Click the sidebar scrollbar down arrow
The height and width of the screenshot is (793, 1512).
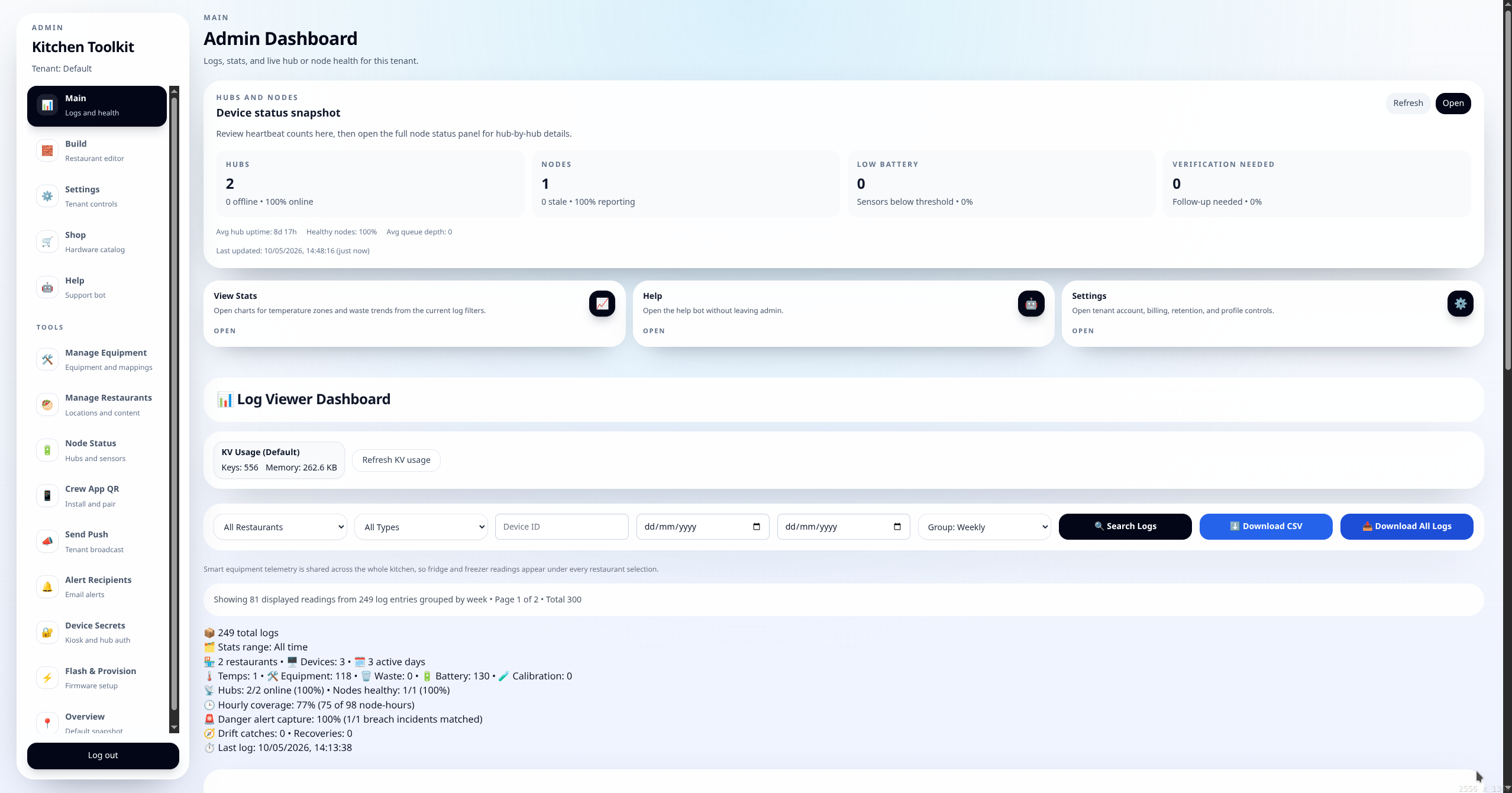(x=174, y=727)
